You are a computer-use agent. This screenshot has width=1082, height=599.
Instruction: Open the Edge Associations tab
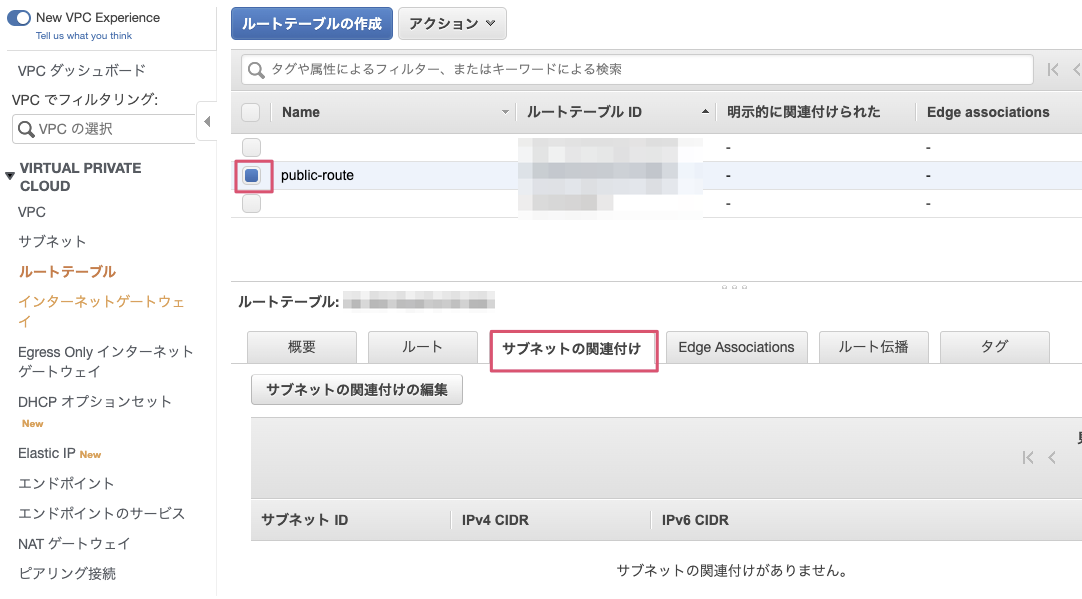736,347
